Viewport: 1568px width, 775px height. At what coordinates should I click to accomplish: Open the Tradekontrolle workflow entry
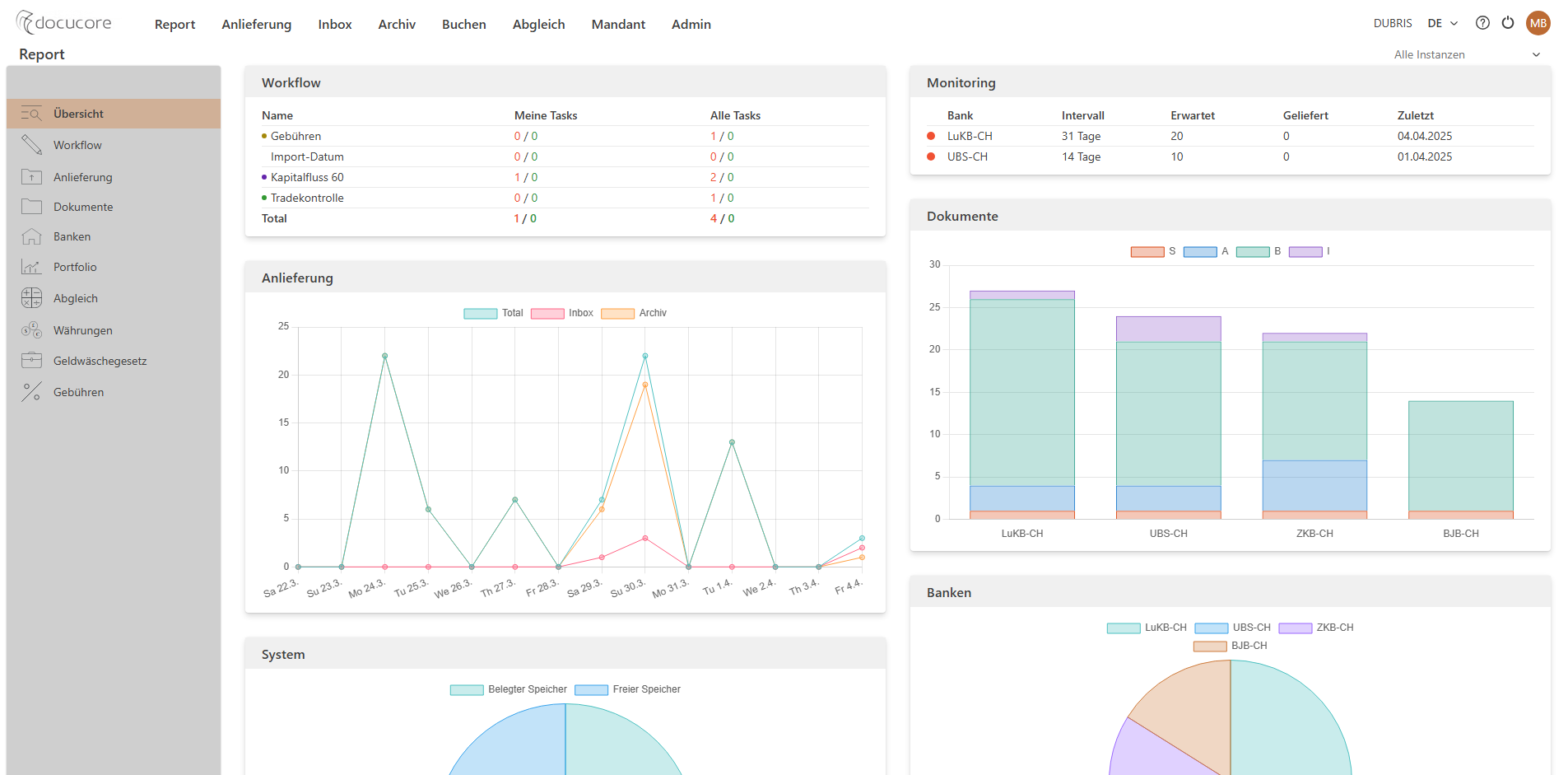pyautogui.click(x=307, y=198)
